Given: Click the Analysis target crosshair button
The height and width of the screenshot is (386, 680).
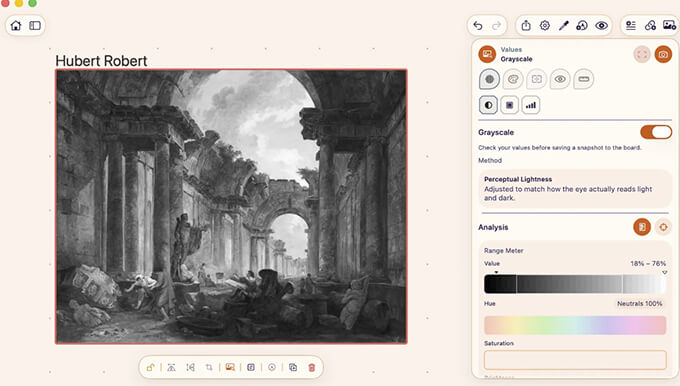Looking at the screenshot, I should click(663, 227).
